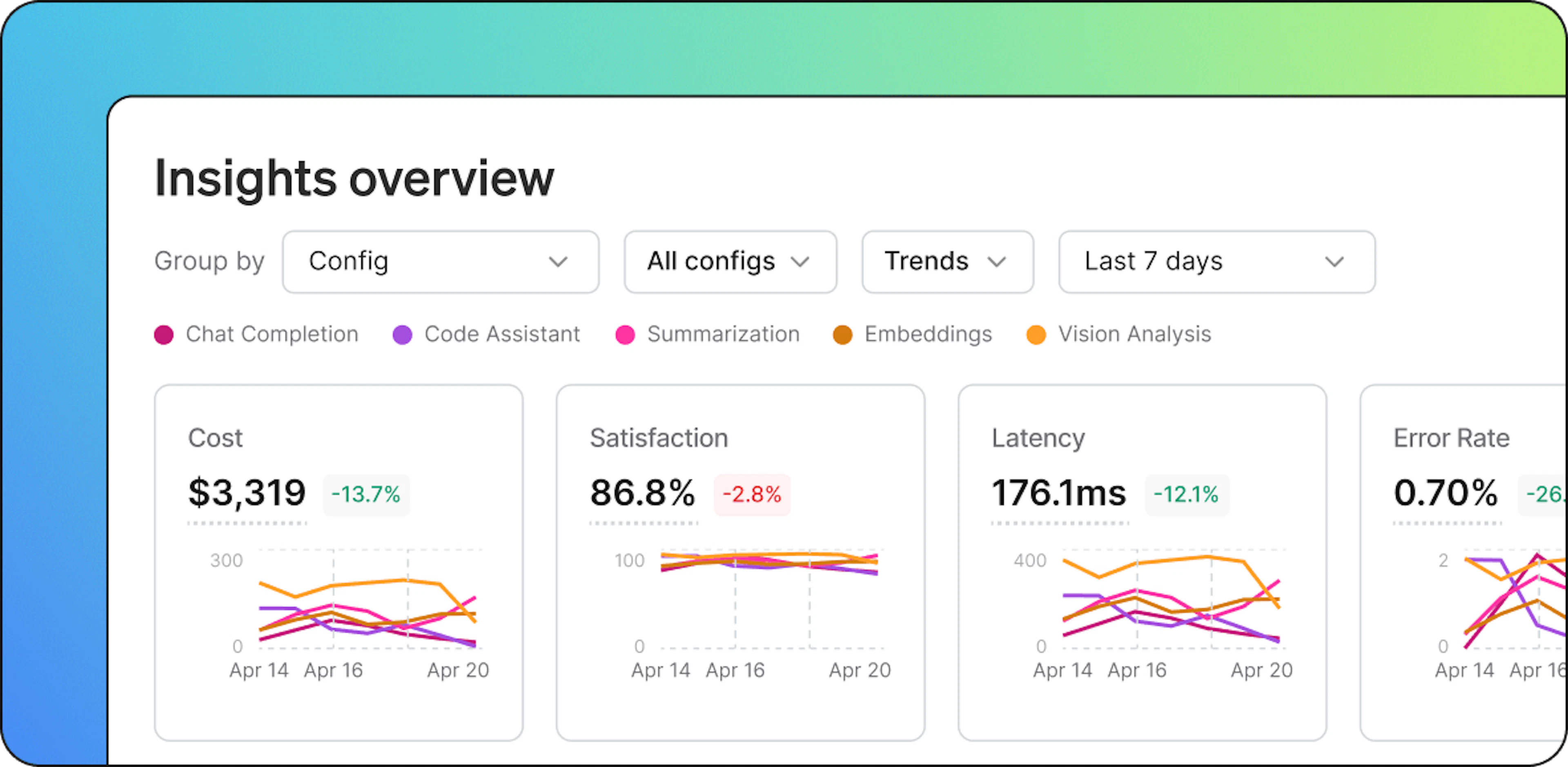Toggle the Chat Completion legend dot

pyautogui.click(x=164, y=335)
